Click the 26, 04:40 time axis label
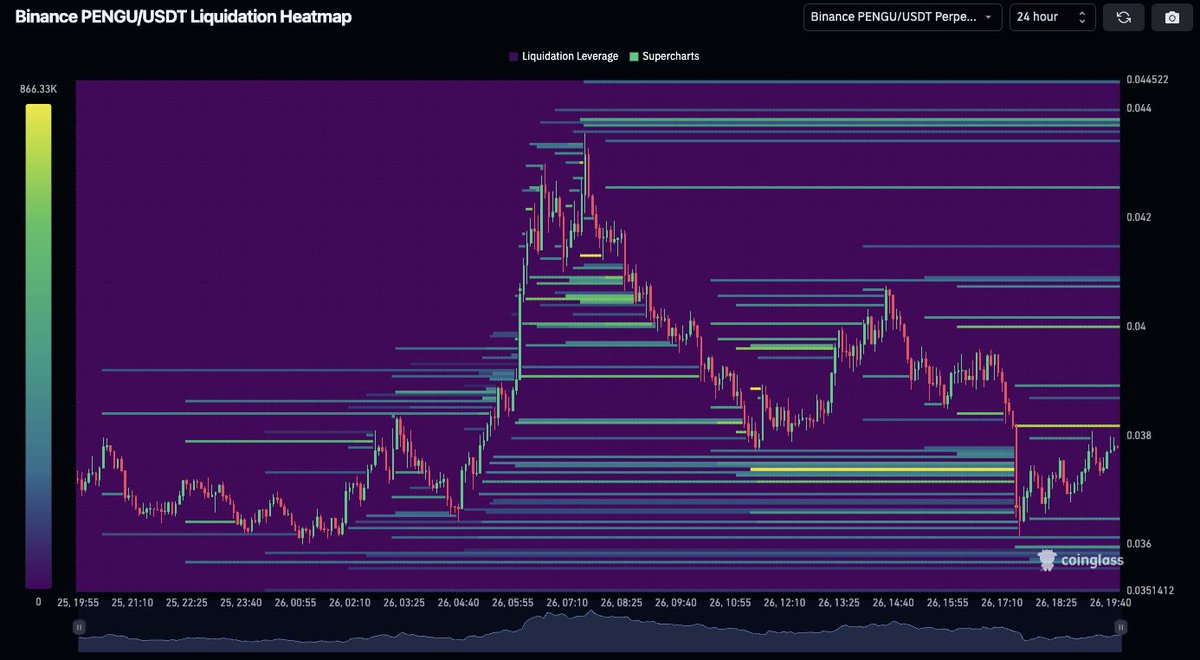 [460, 603]
